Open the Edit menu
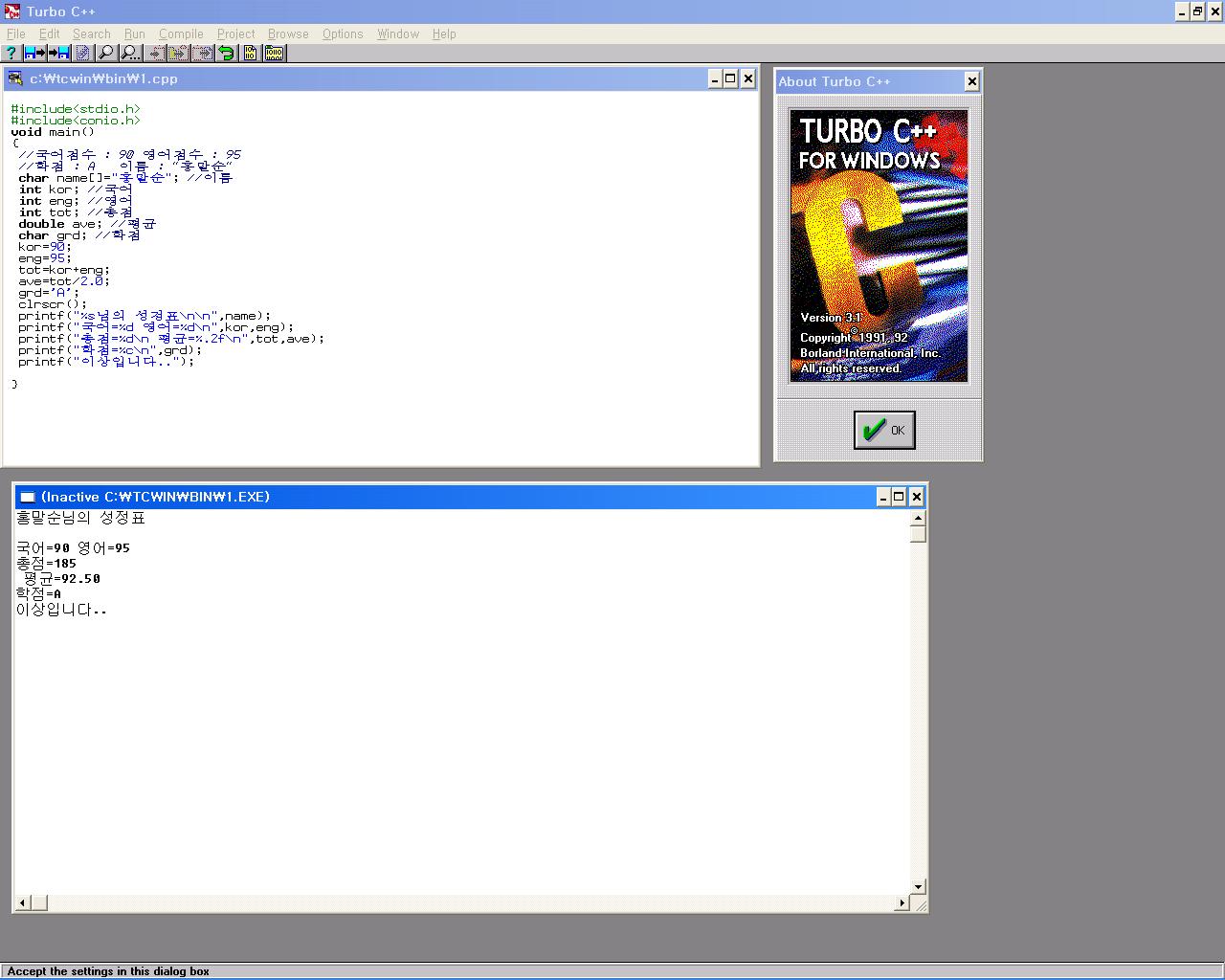 pyautogui.click(x=50, y=33)
